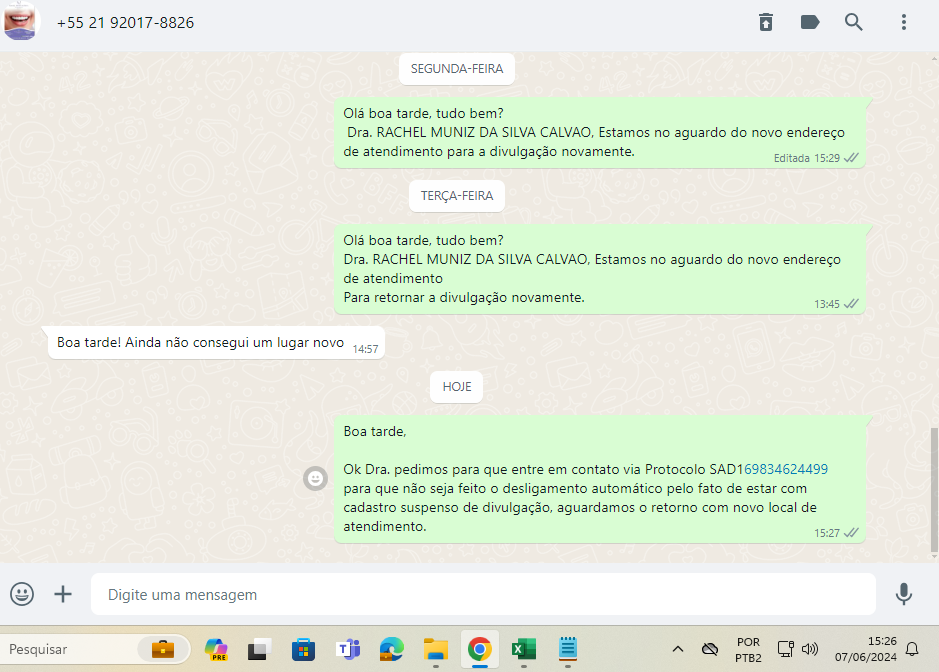Switch to Excel in taskbar

[523, 649]
